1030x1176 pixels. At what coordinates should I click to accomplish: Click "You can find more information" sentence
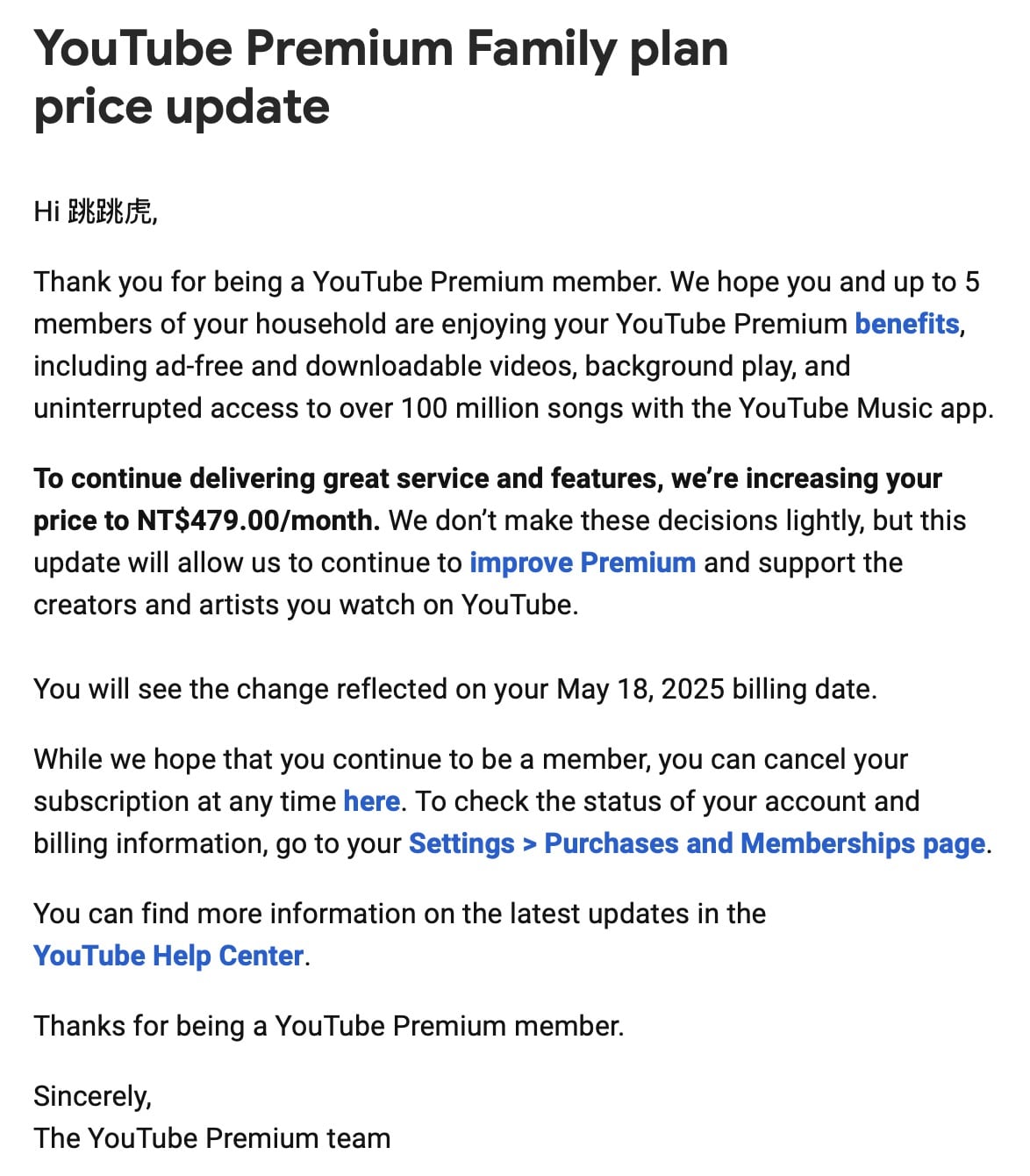pyautogui.click(x=225, y=914)
